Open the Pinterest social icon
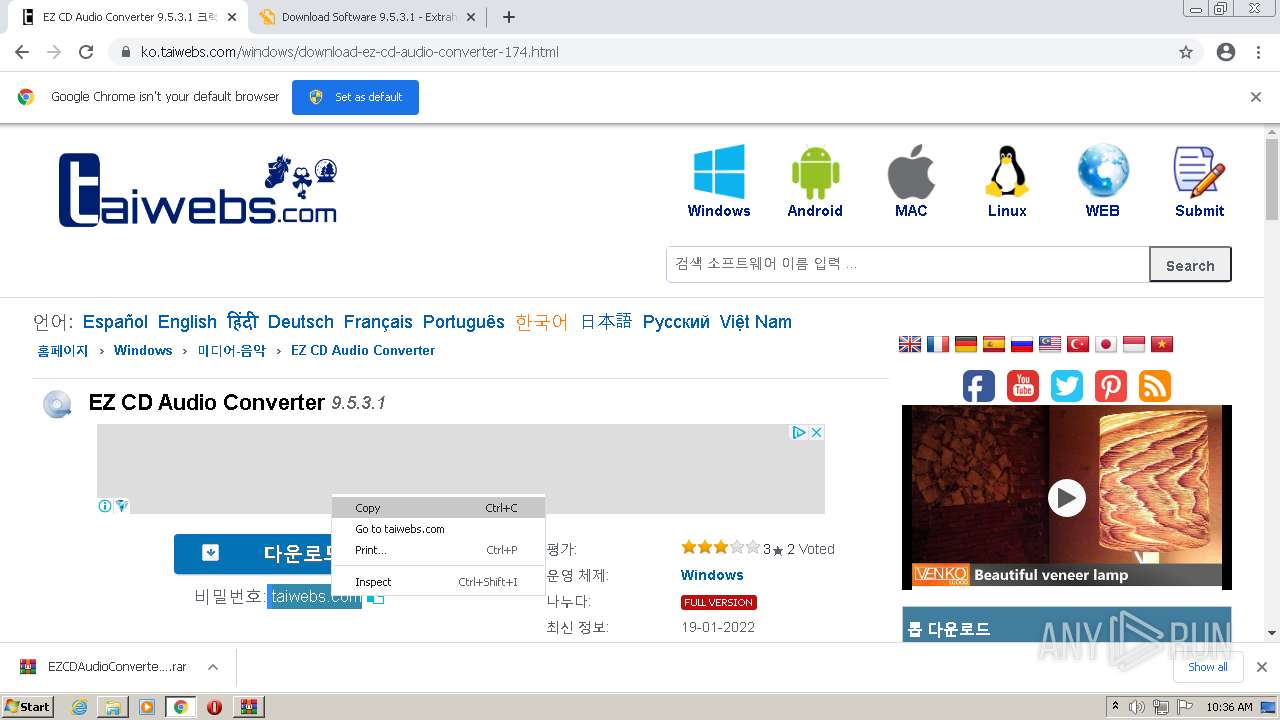The width and height of the screenshot is (1280, 720). [x=1111, y=386]
